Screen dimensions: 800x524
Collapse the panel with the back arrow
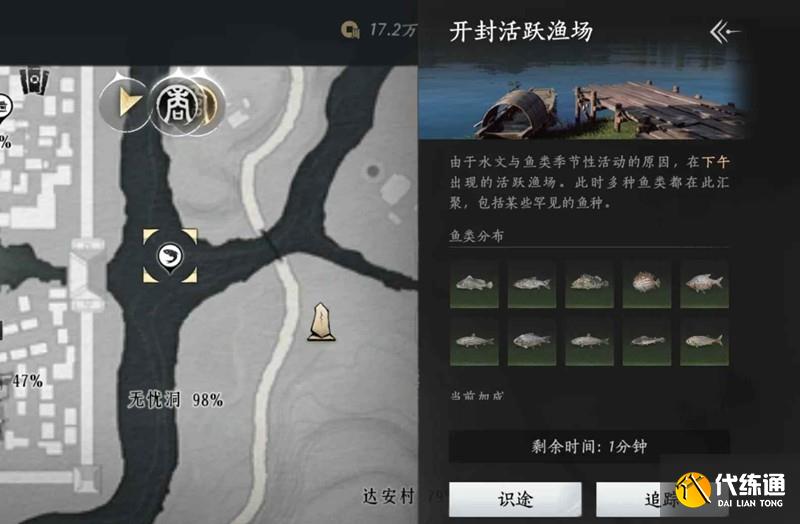point(724,32)
